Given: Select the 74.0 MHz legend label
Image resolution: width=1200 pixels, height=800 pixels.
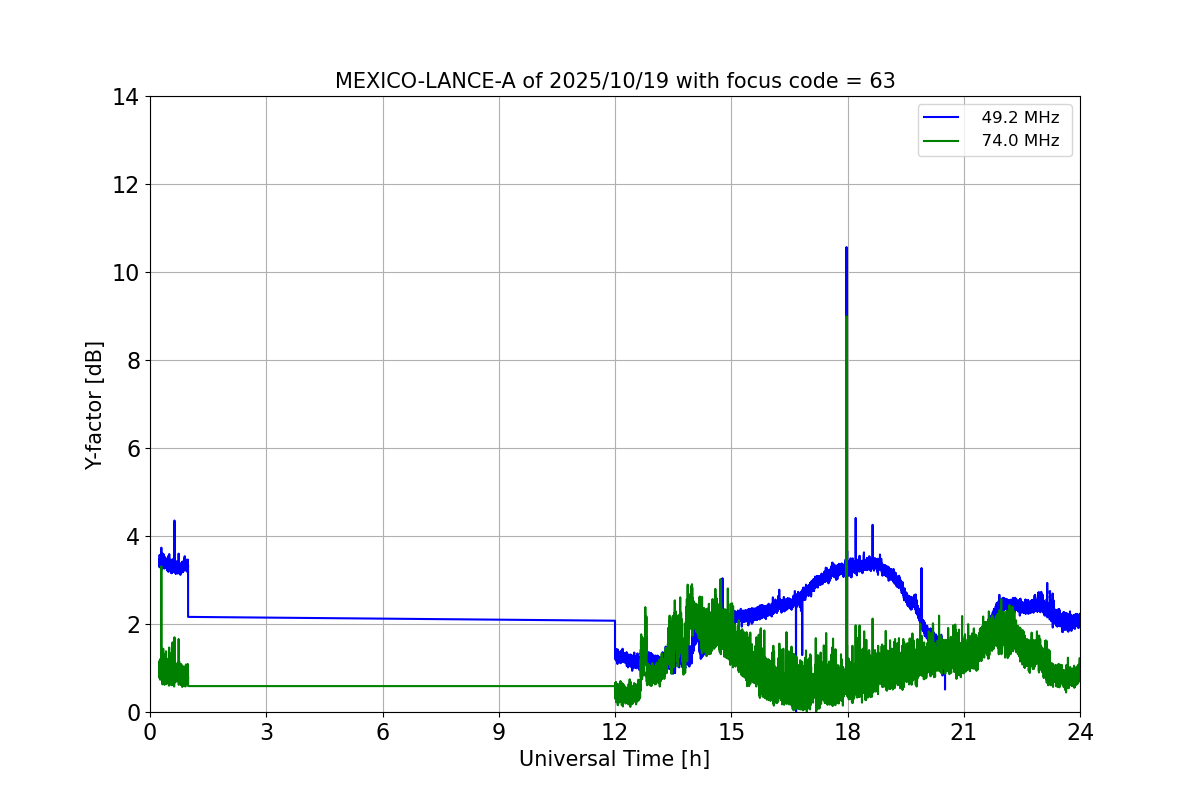Looking at the screenshot, I should [1020, 141].
